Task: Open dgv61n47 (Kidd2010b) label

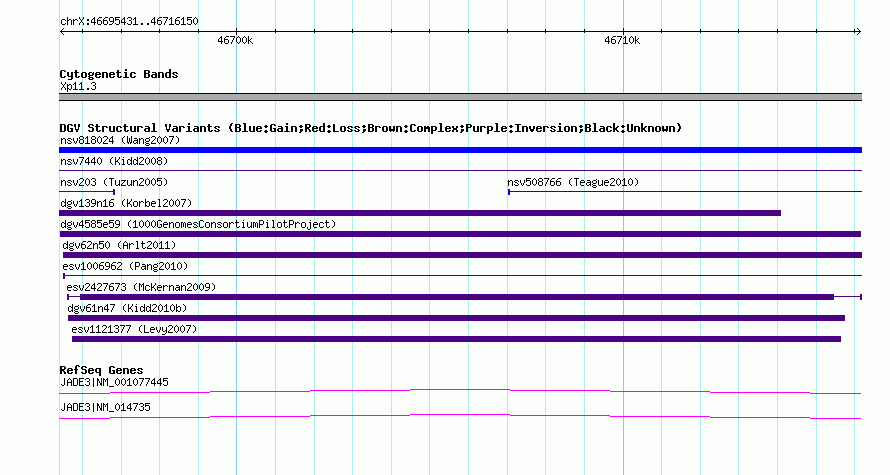Action: coord(127,308)
